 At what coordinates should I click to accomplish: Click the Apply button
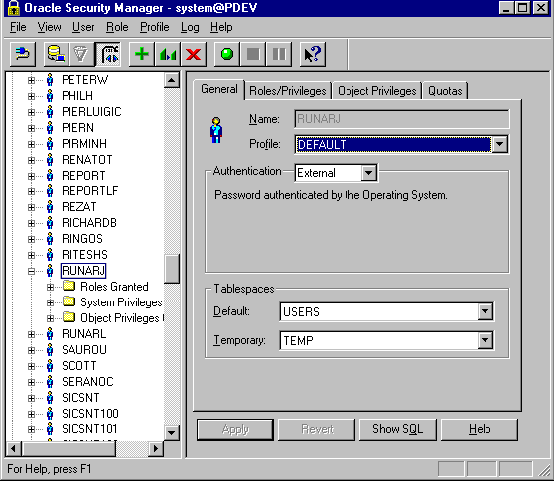pos(235,429)
